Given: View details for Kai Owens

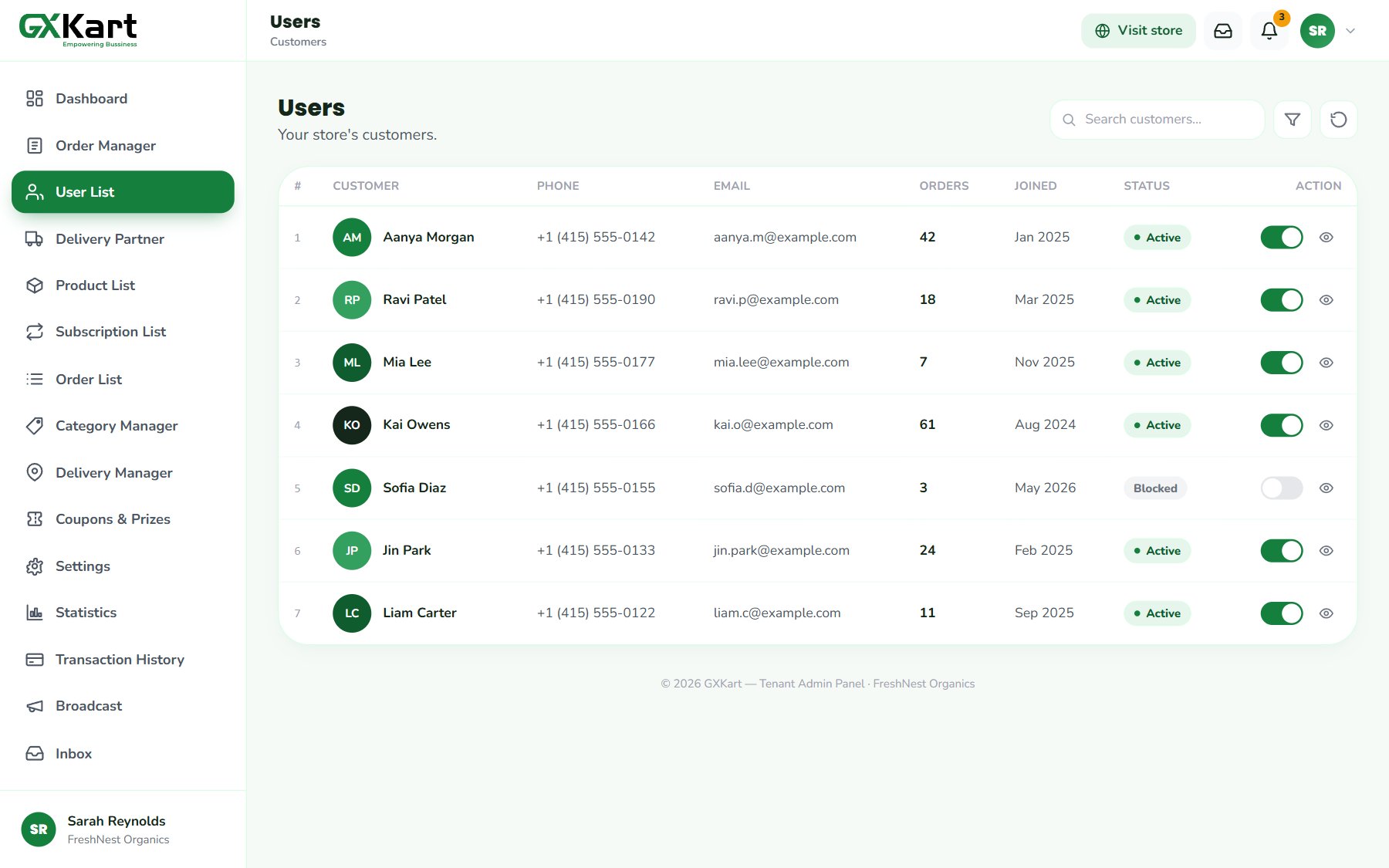Looking at the screenshot, I should coord(1326,425).
